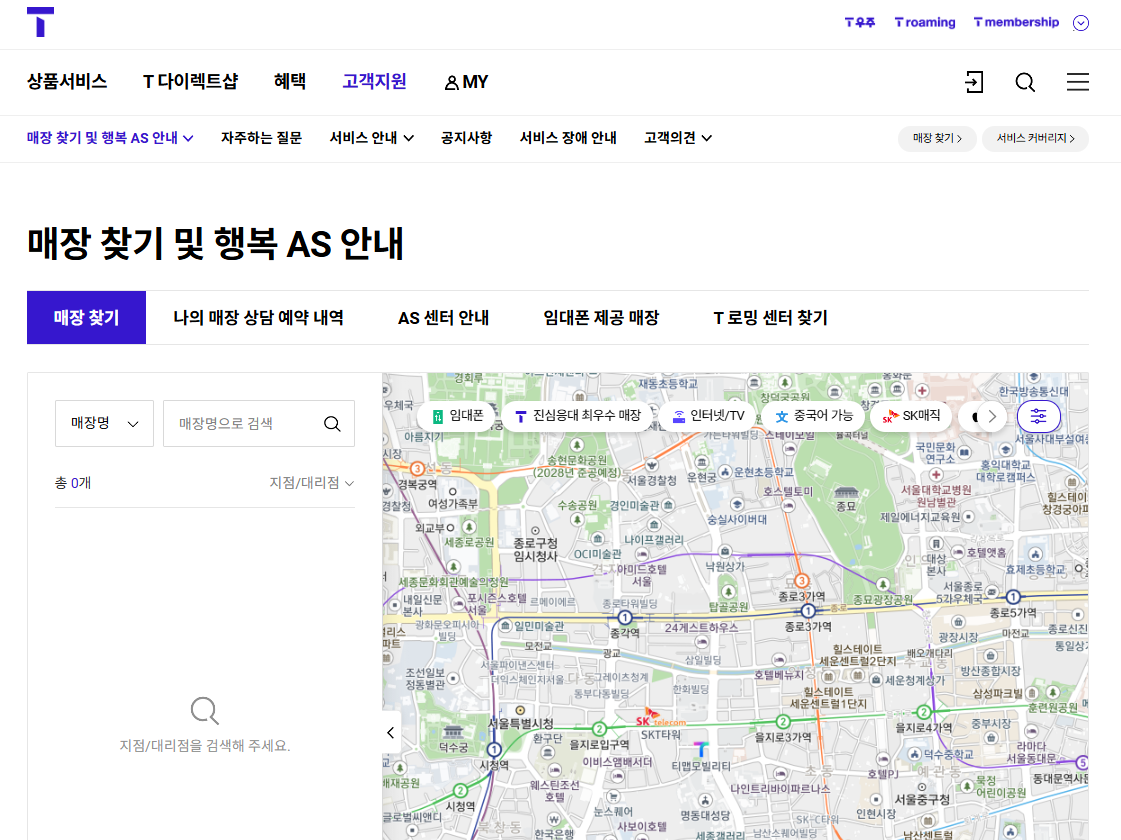Open the map filter settings icon
Viewport: 1121px width, 840px height.
(x=1038, y=416)
